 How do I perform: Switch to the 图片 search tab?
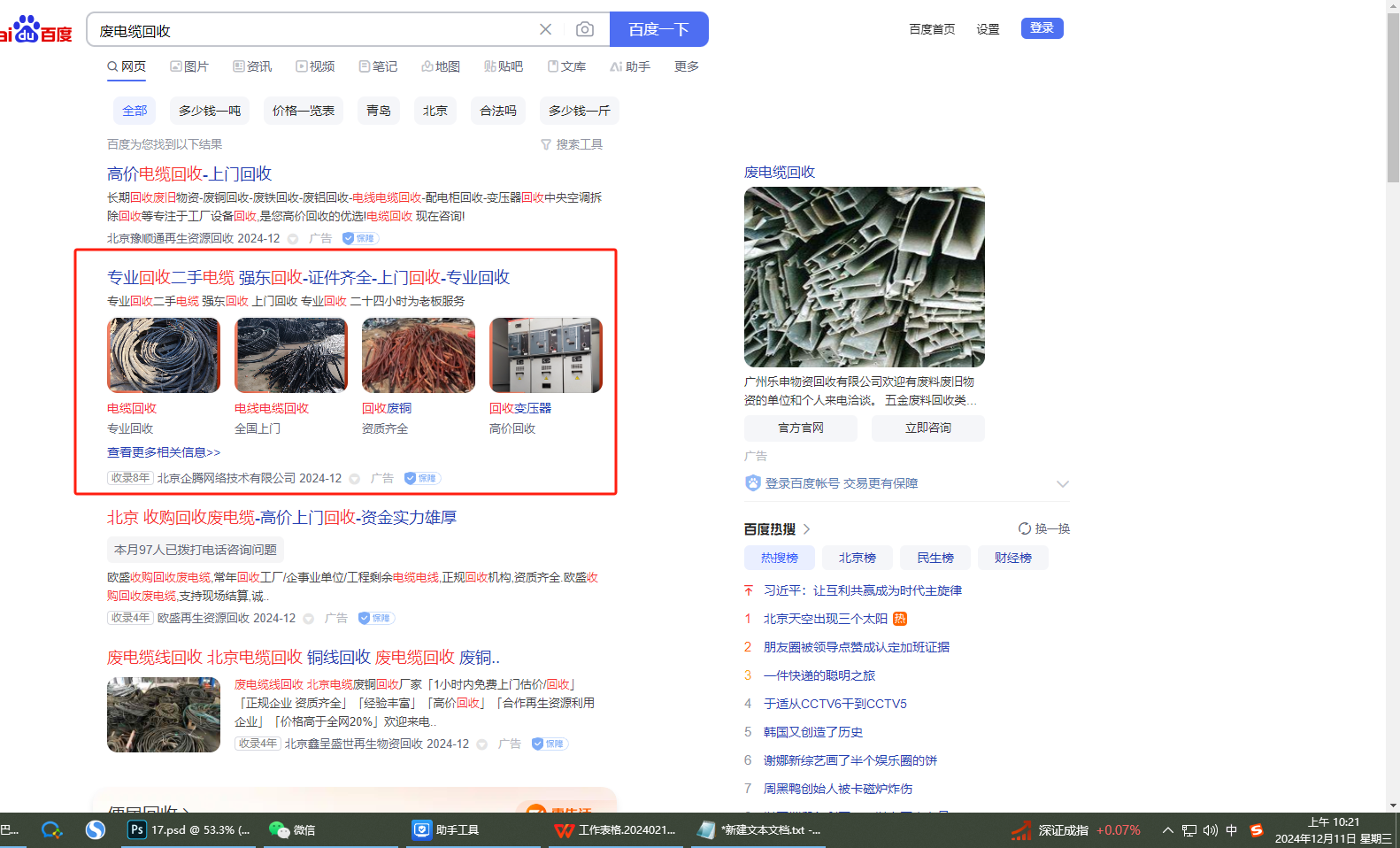tap(189, 66)
